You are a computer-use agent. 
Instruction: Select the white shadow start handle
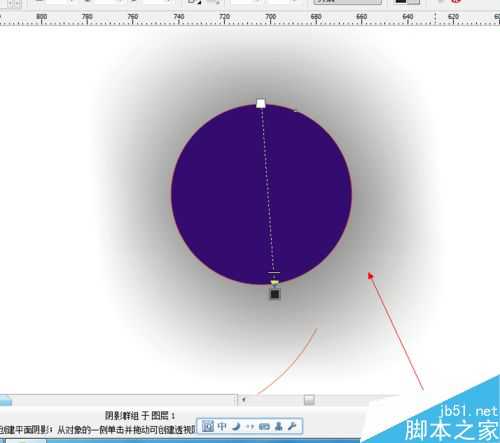tap(261, 103)
